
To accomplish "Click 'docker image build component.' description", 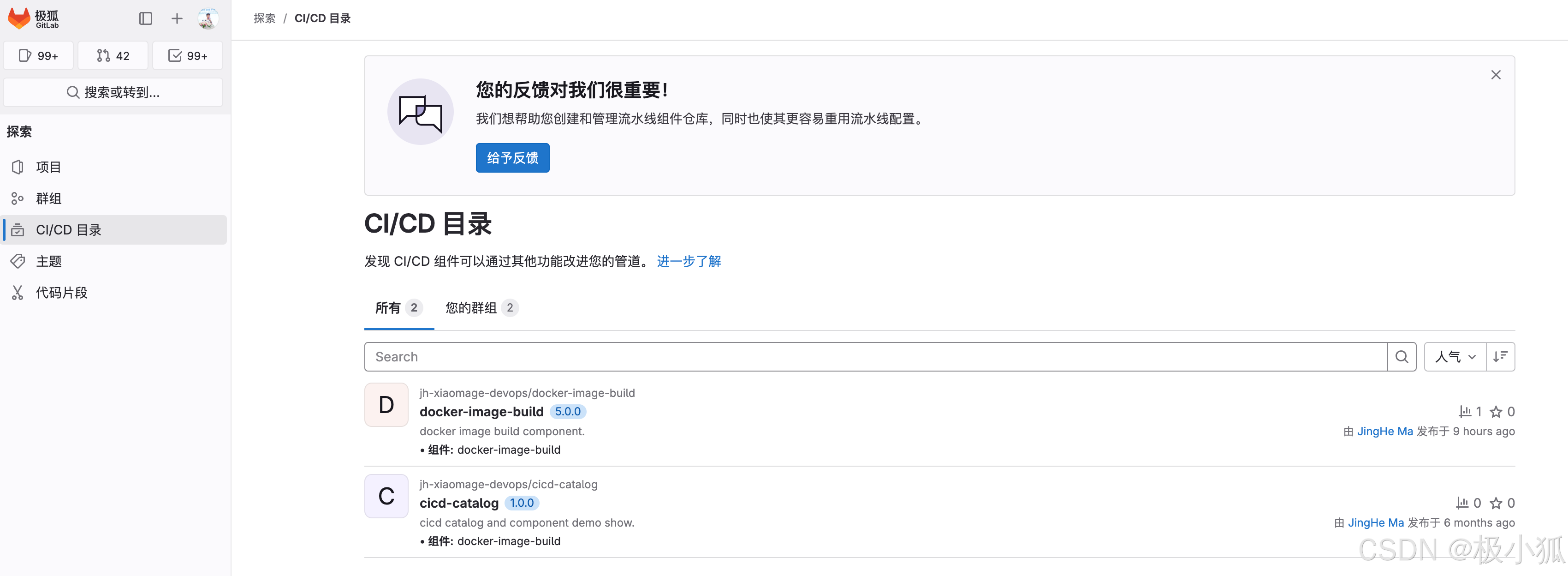I will (x=502, y=431).
